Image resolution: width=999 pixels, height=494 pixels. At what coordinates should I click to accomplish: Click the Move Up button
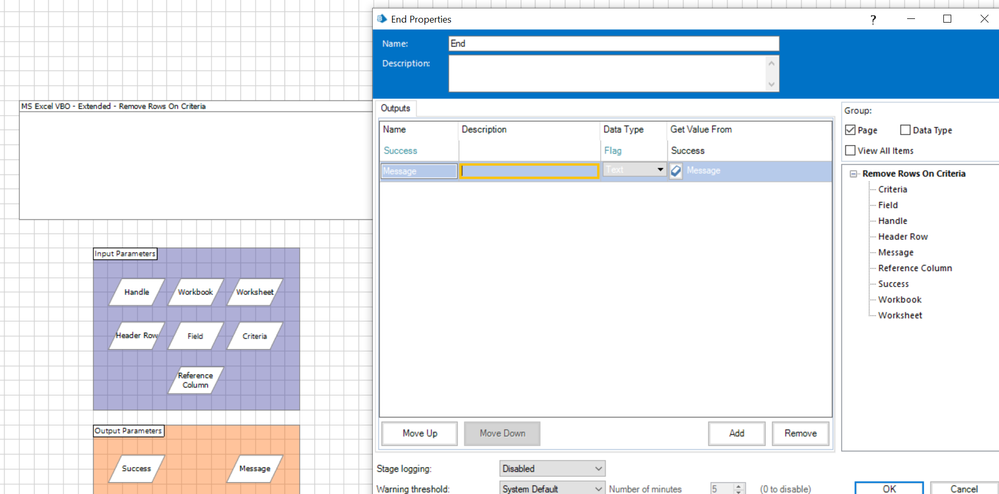(x=419, y=433)
